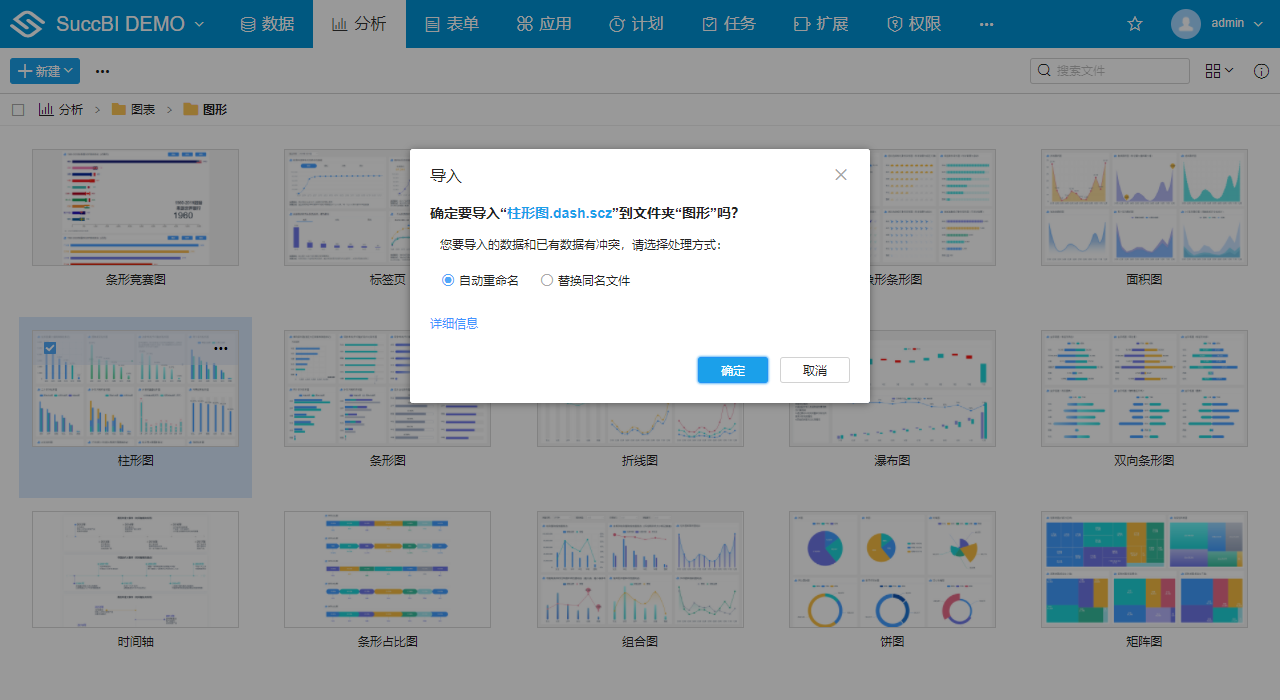Click the 详细信息 link
This screenshot has height=700, width=1280.
pos(454,323)
